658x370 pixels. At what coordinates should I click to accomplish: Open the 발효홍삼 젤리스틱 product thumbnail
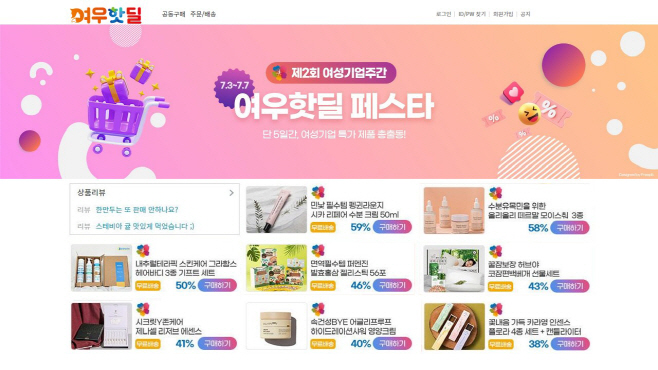tap(276, 268)
